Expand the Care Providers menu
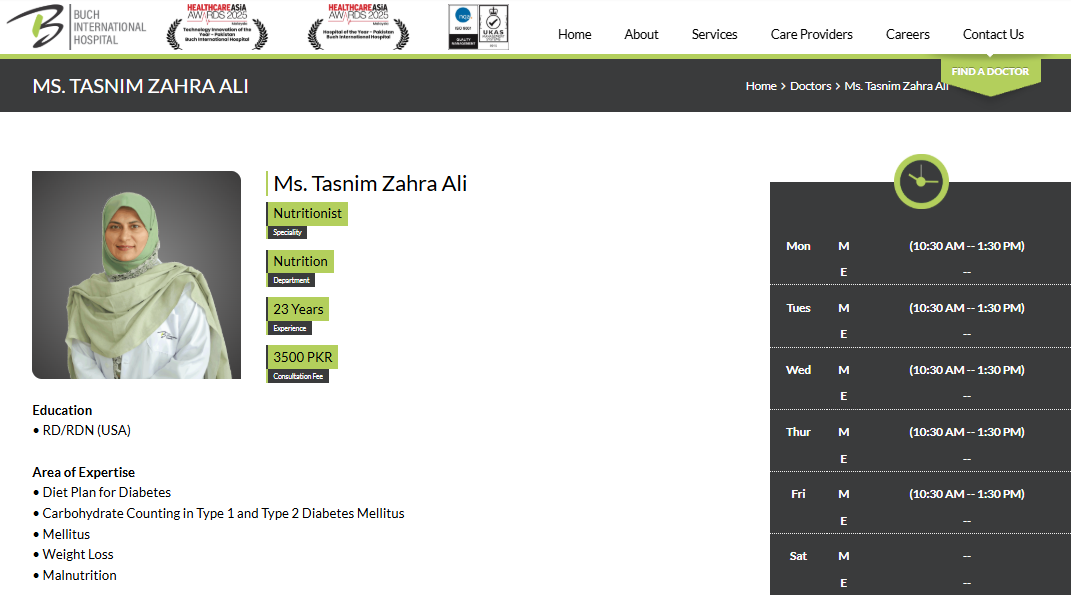The height and width of the screenshot is (595, 1071). 811,34
